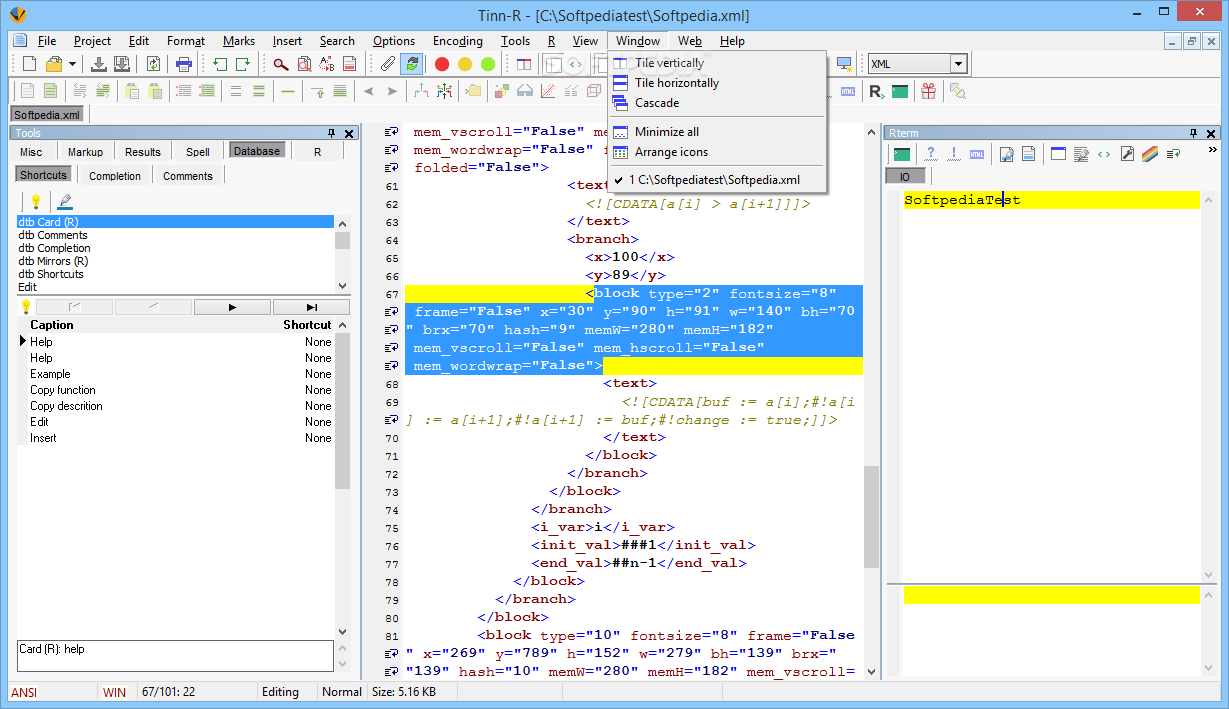Select the Example row in the shortcuts table

tap(176, 374)
